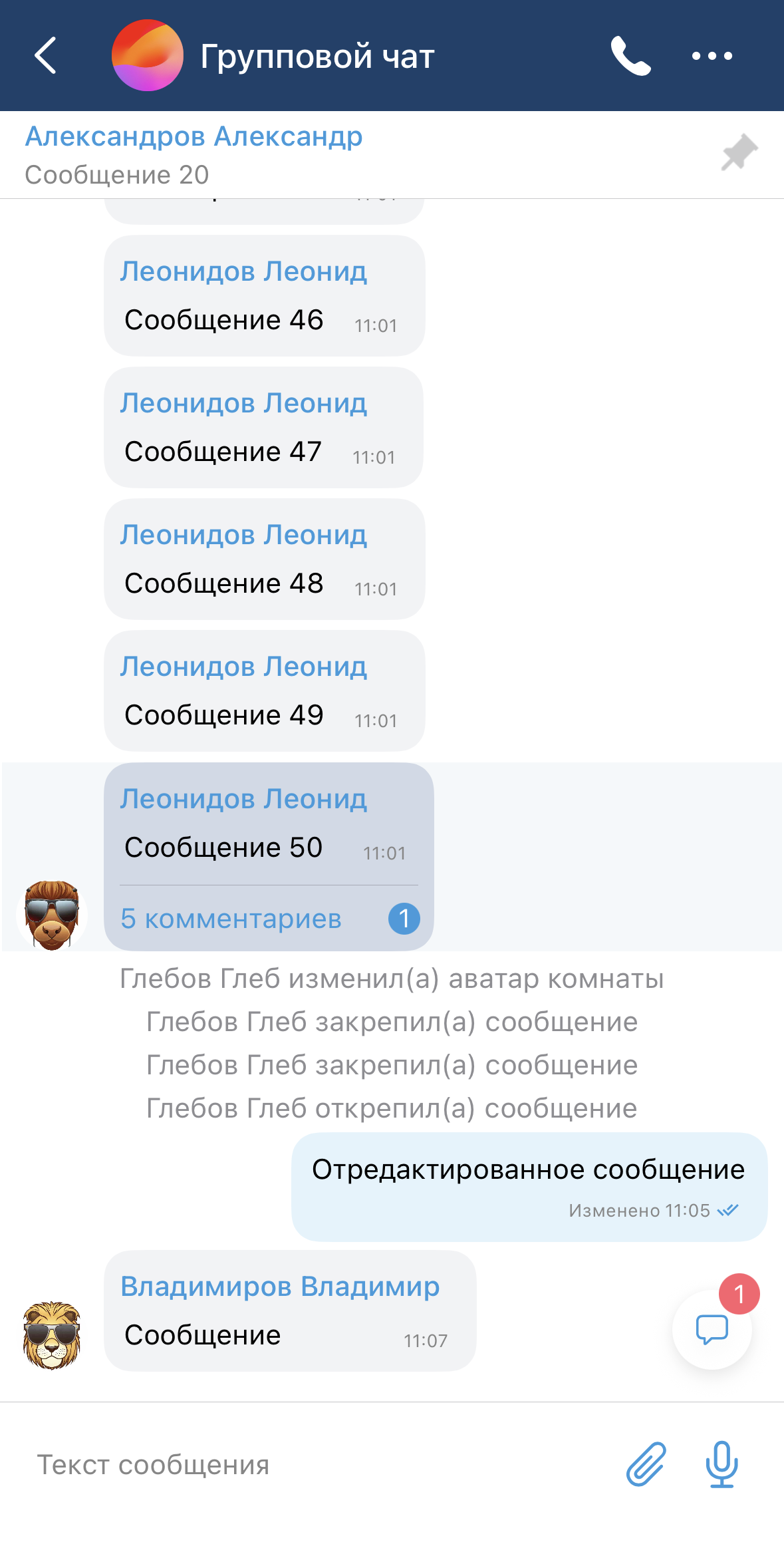Tap sunglasses bear avatar beside Сообщение 50

[x=52, y=915]
